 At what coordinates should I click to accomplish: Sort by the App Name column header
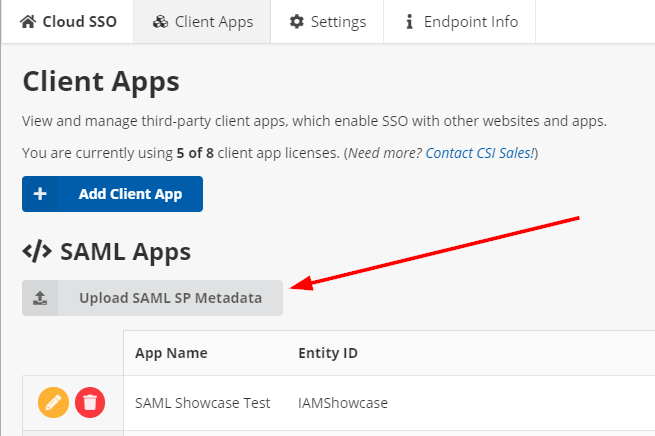click(171, 353)
